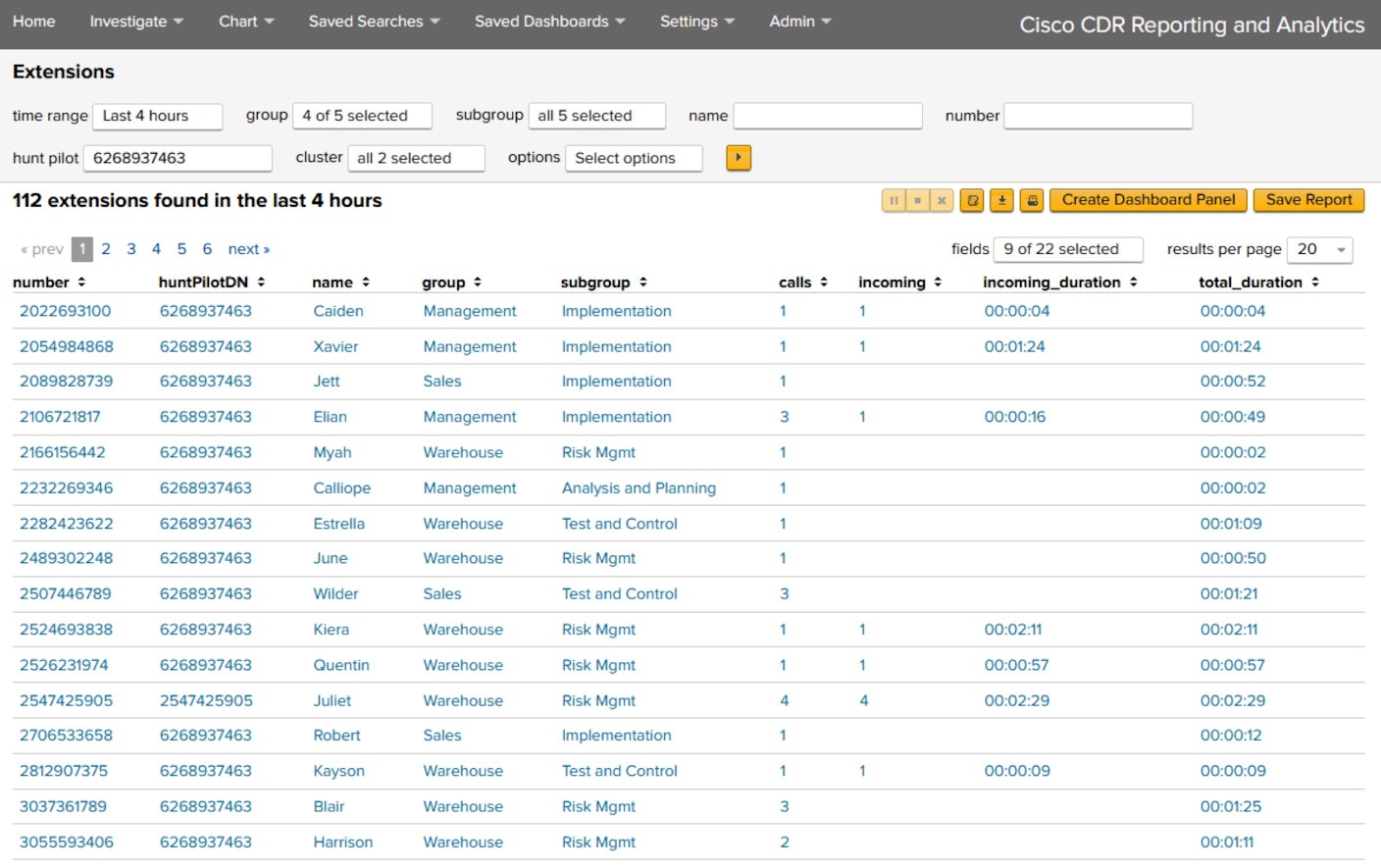The image size is (1381, 868).
Task: Go to results page 3
Action: (131, 249)
